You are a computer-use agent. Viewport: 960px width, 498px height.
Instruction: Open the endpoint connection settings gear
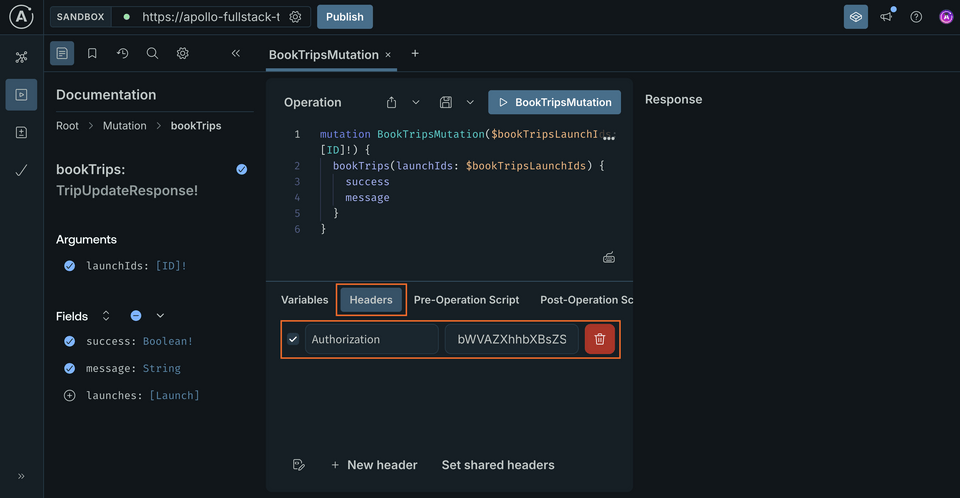[295, 17]
